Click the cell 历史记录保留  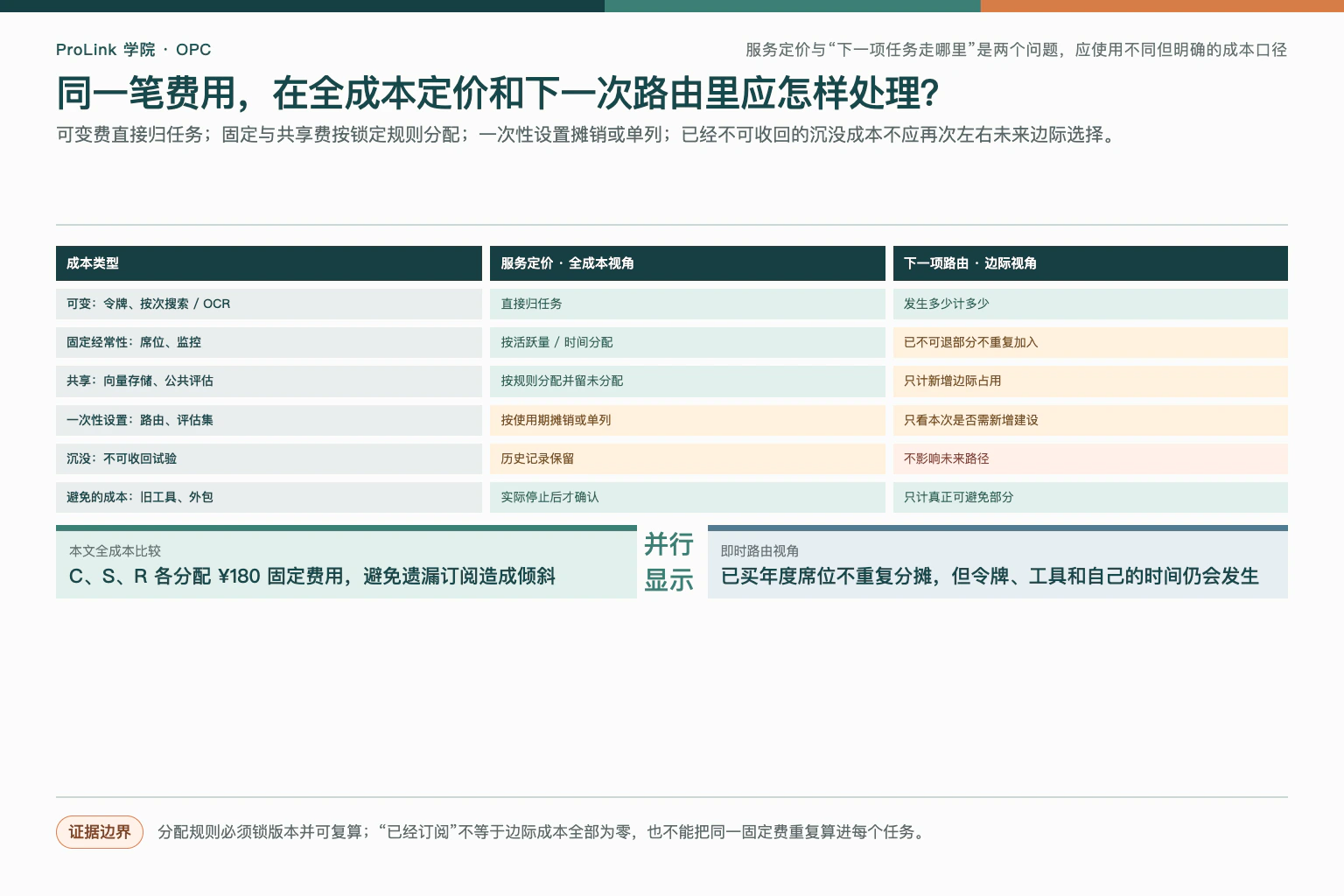click(688, 458)
